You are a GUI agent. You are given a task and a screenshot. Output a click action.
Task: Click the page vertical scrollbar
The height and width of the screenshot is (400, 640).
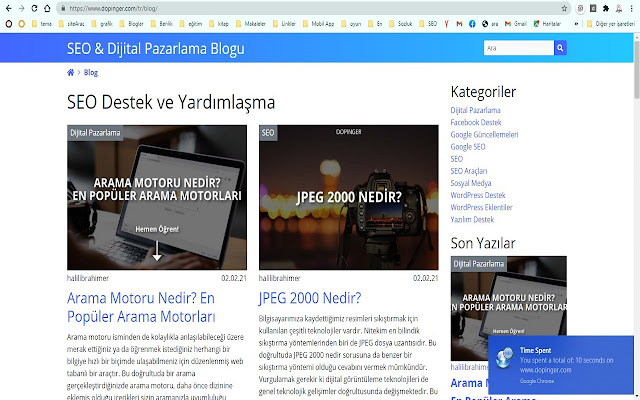pyautogui.click(x=635, y=200)
